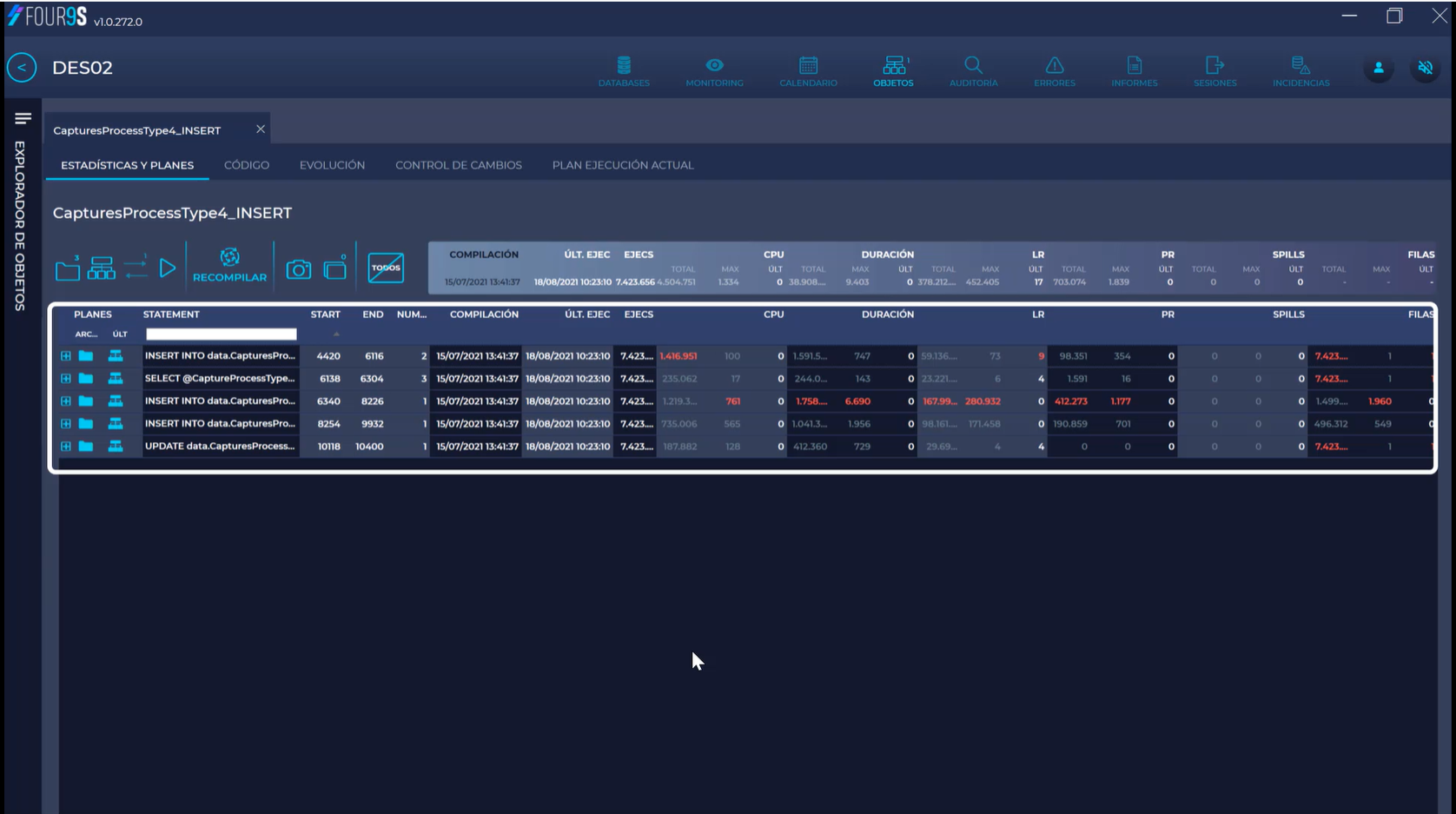Click the Recompilar button
Image resolution: width=1456 pixels, height=814 pixels.
[x=229, y=266]
